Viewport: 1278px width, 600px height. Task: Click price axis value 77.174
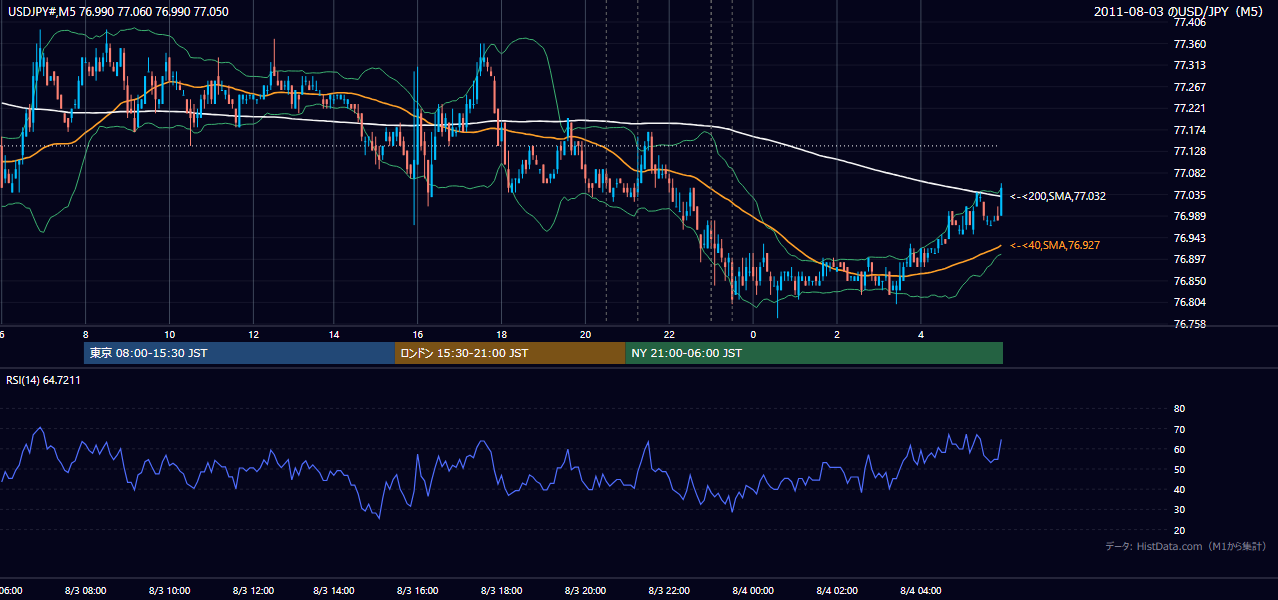pyautogui.click(x=1189, y=130)
